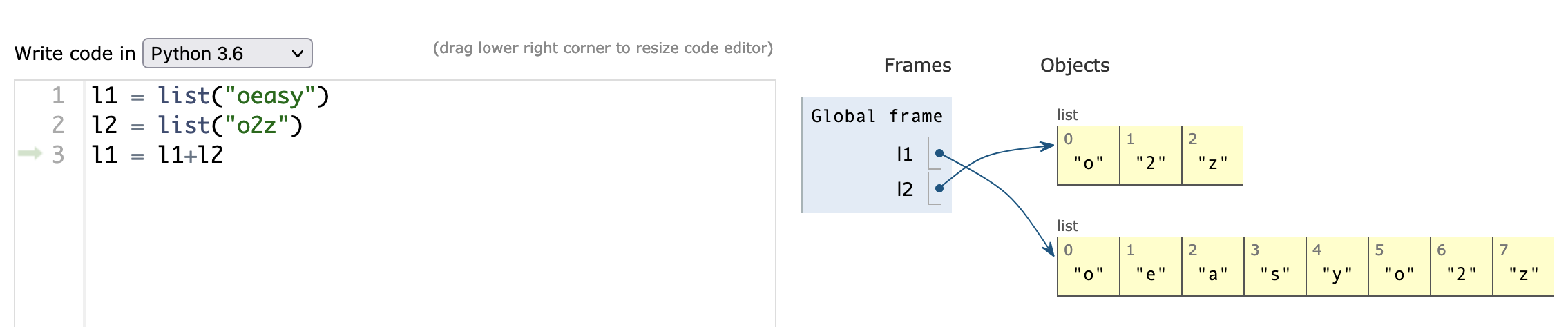Viewport: 1568px width, 327px height.
Task: Click the green arrow beside line 3
Action: 30,153
